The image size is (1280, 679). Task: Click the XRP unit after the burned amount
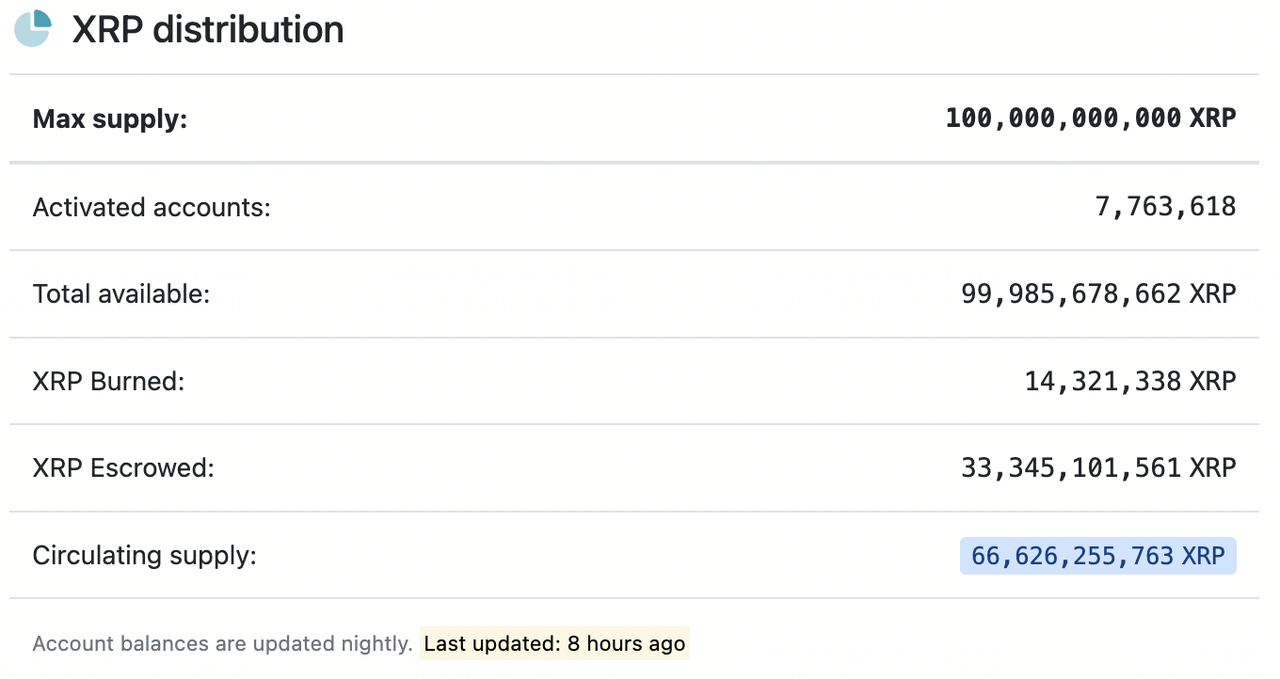1213,381
